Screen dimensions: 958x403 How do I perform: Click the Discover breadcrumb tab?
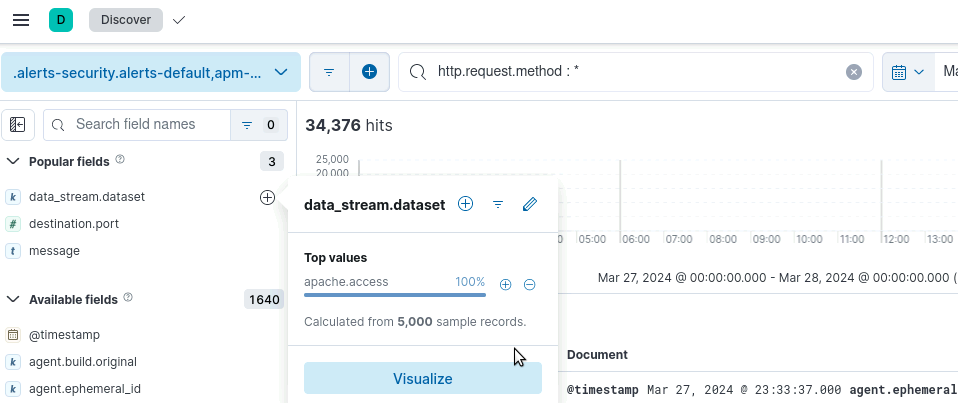(x=125, y=20)
